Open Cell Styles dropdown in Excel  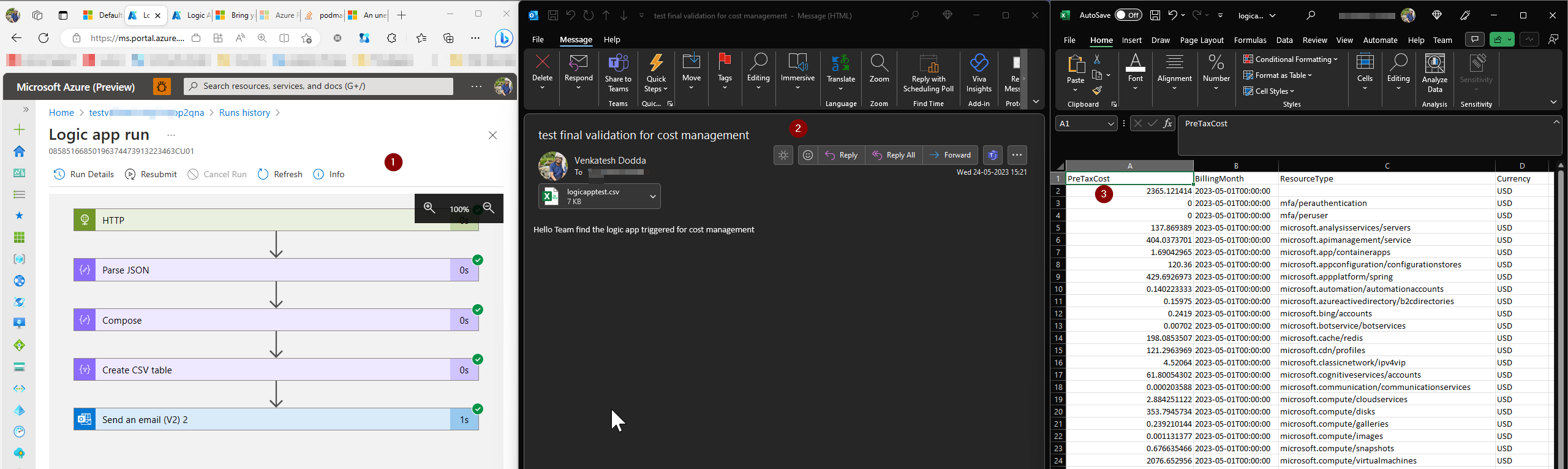(1268, 91)
